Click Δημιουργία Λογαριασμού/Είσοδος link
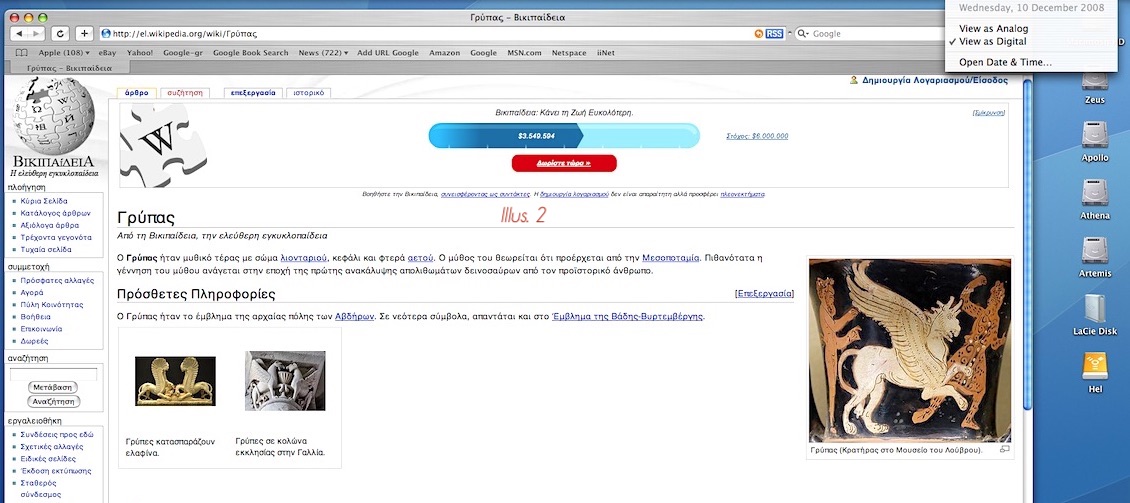 tap(935, 80)
